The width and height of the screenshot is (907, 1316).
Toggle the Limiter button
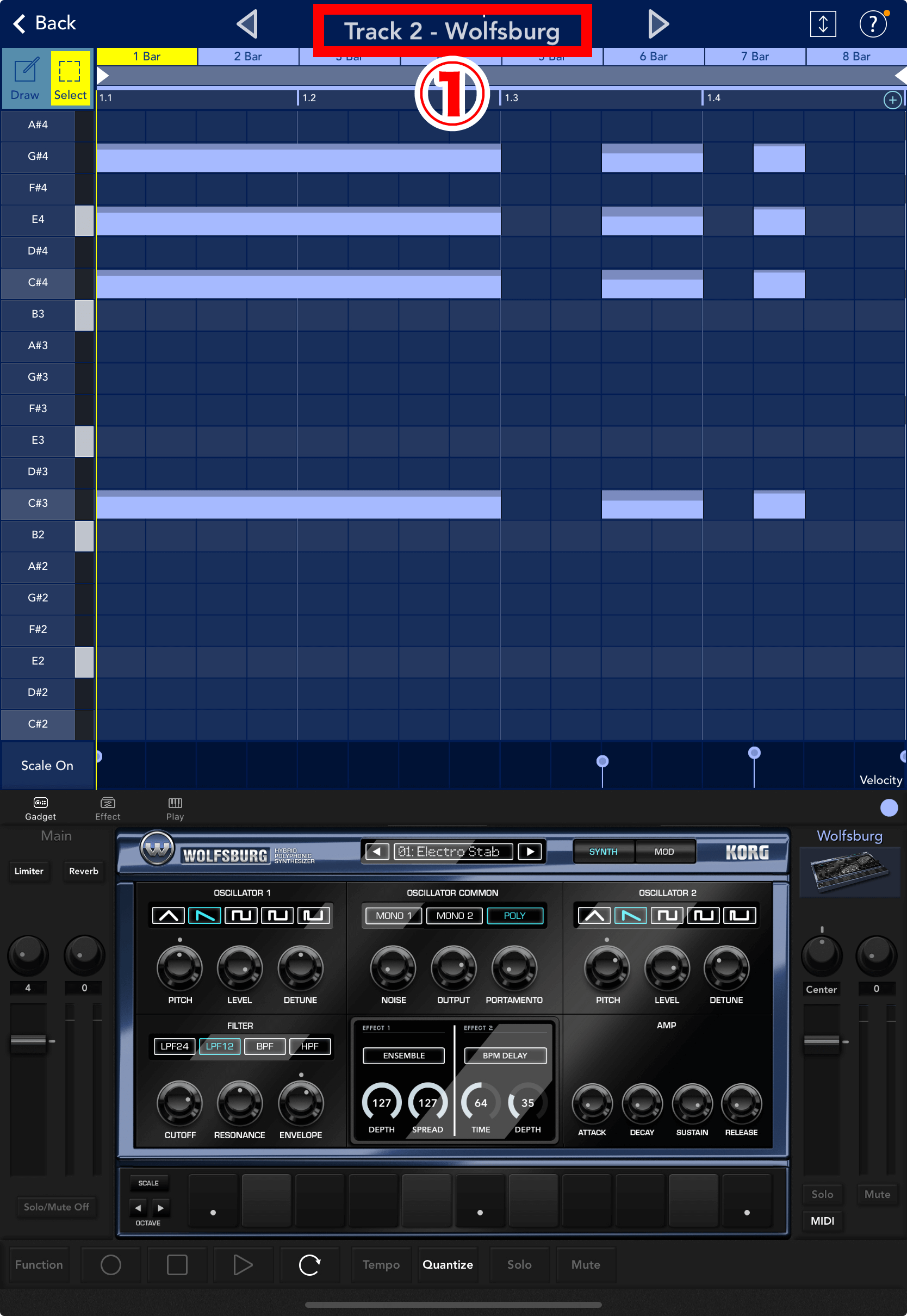click(29, 871)
